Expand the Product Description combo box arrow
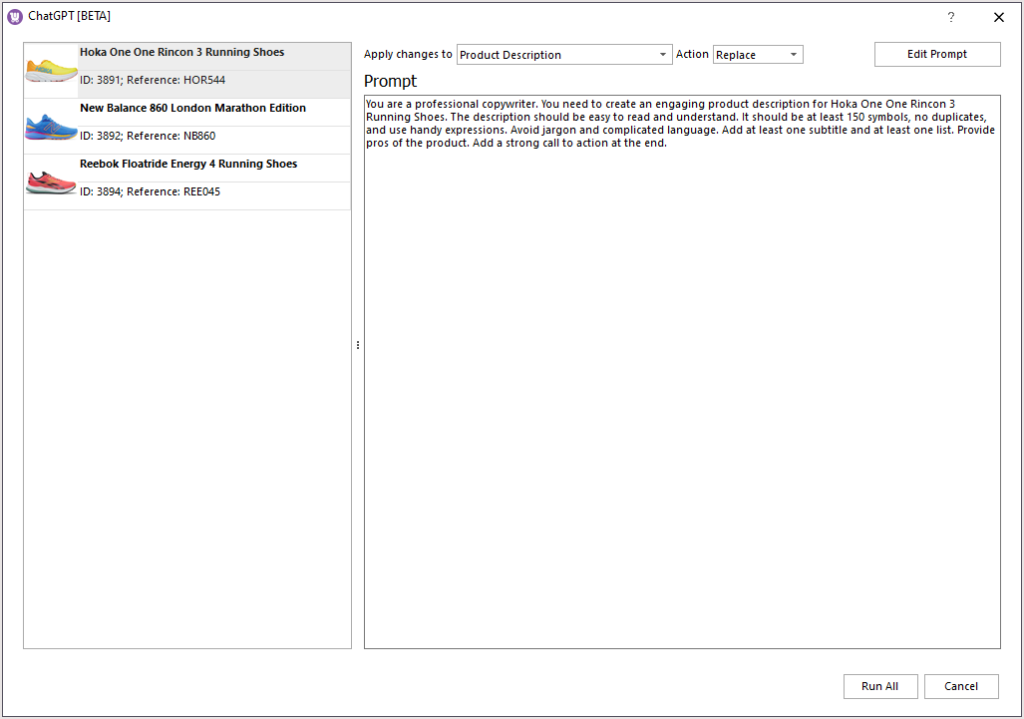Screen dimensions: 1024x719 [662, 54]
